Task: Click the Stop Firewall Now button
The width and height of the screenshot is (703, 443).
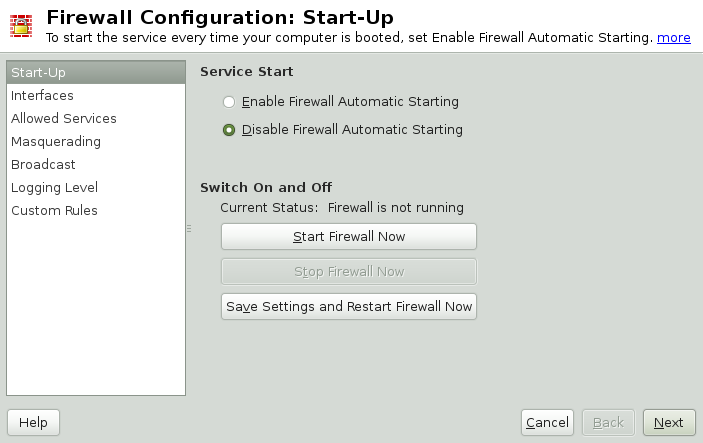Action: [348, 271]
